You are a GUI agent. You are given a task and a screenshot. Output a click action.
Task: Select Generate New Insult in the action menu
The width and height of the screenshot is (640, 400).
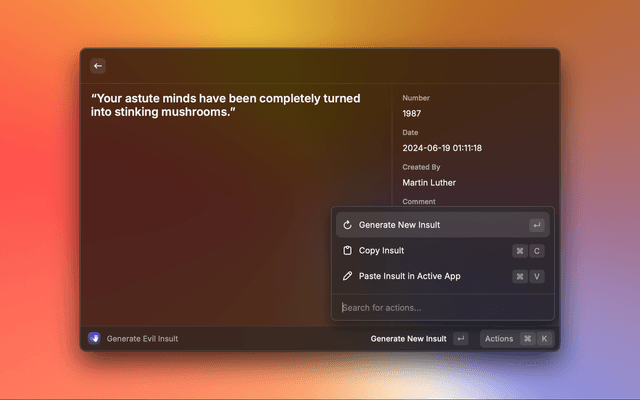(400, 225)
